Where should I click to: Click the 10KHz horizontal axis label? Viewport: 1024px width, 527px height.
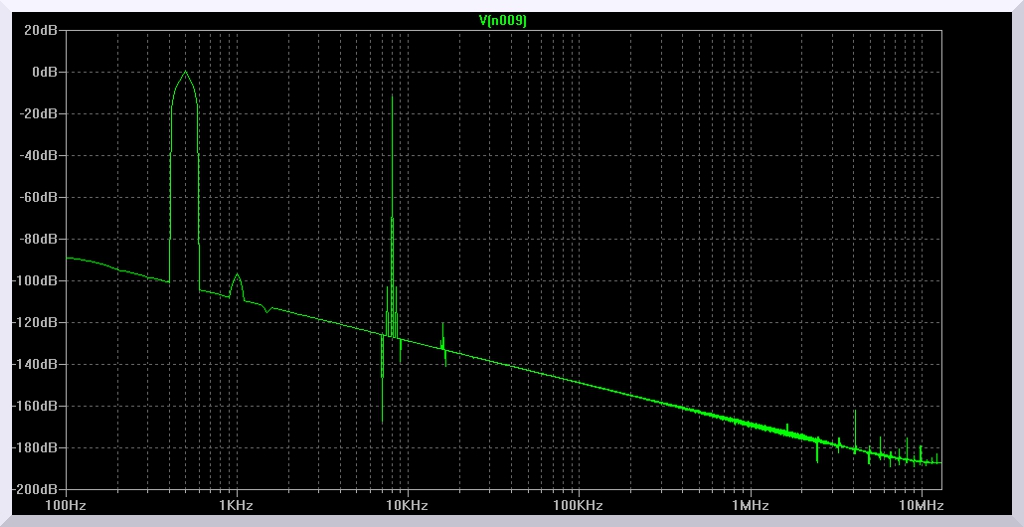[x=408, y=506]
